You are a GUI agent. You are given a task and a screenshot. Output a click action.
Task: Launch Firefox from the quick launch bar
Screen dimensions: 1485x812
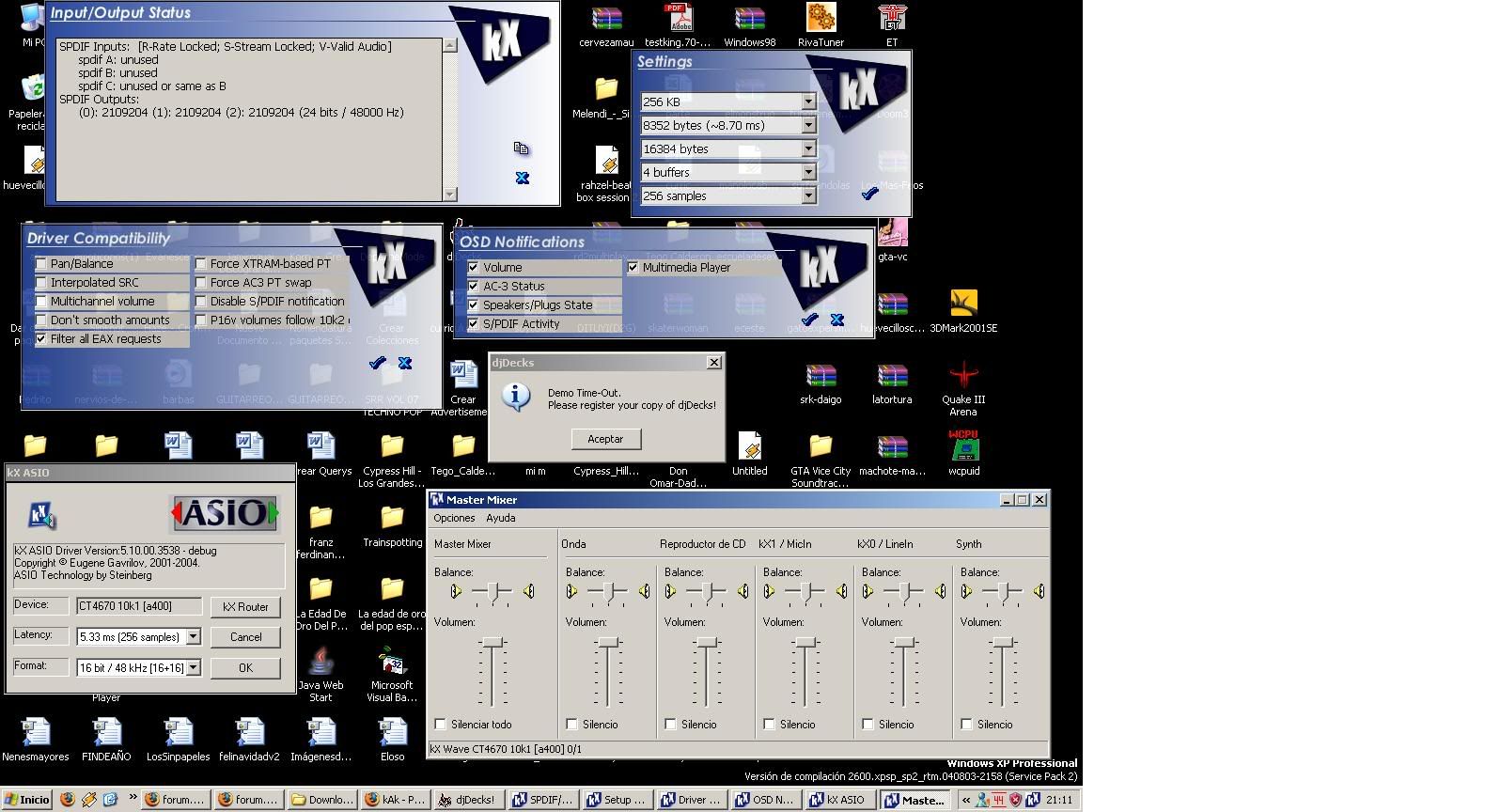pyautogui.click(x=68, y=800)
